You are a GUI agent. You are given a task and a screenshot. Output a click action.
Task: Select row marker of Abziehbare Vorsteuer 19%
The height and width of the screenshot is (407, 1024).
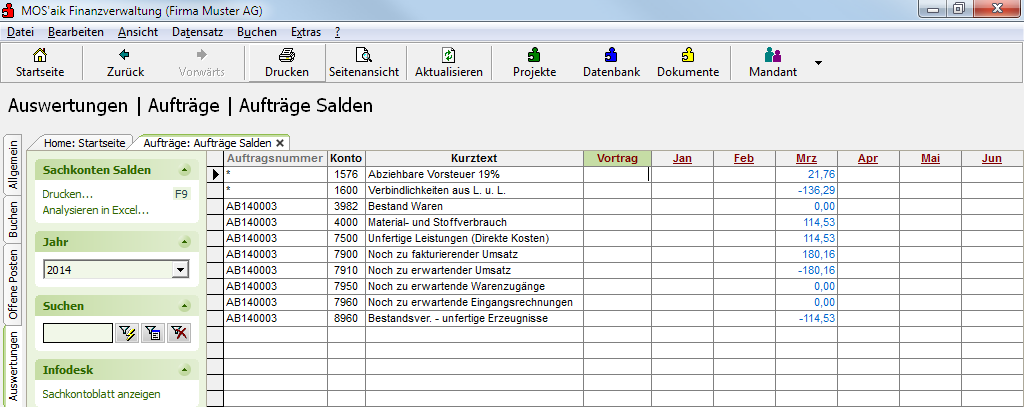[x=215, y=174]
